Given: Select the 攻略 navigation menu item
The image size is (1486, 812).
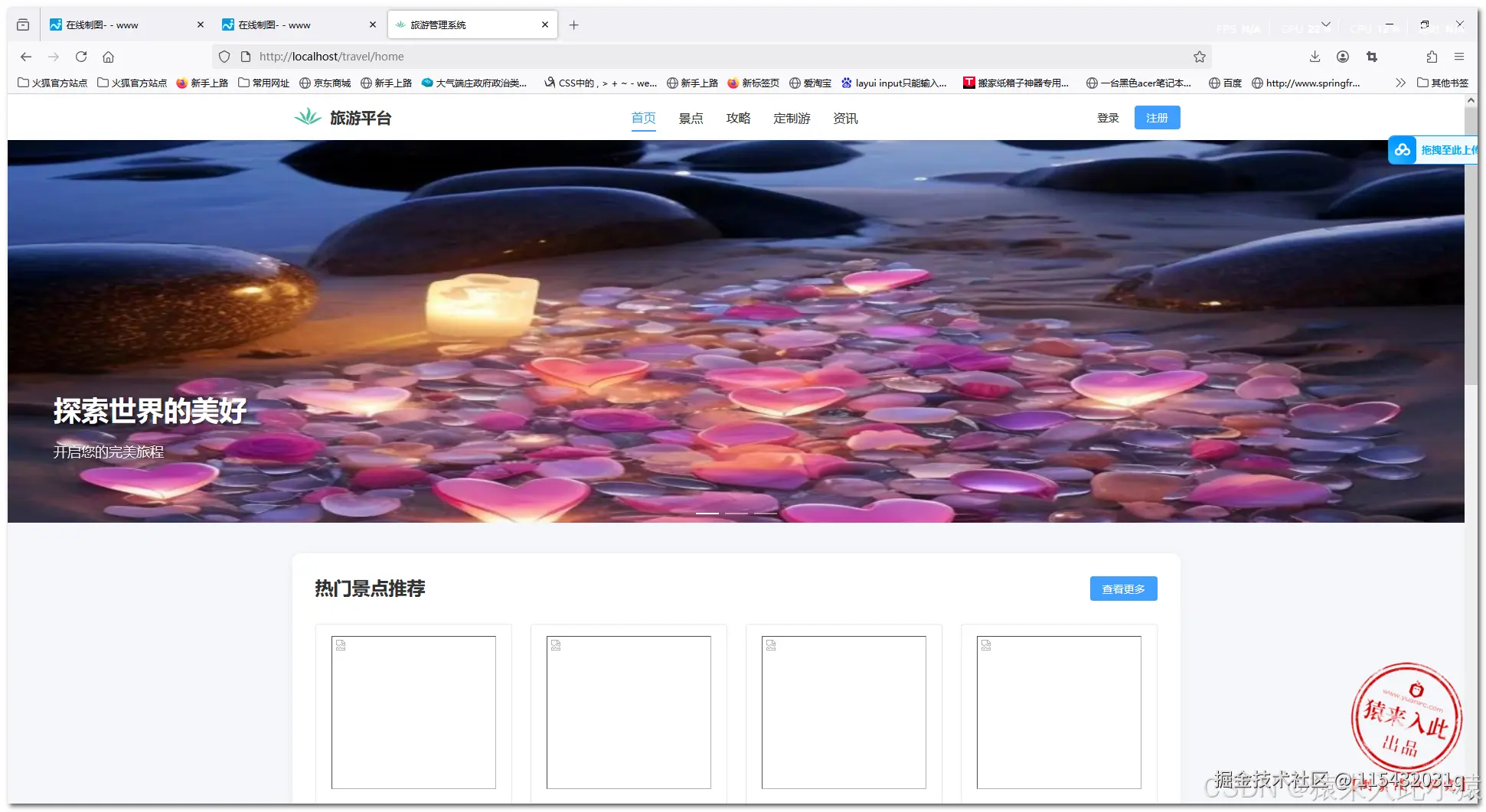Looking at the screenshot, I should [x=738, y=118].
